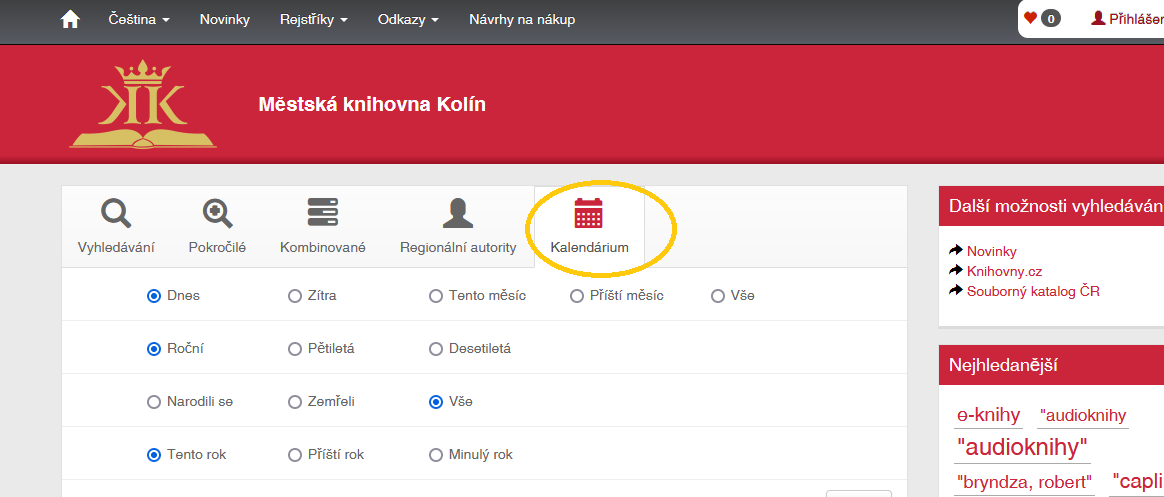The height and width of the screenshot is (497, 1164).
Task: Click the "bryndza, robert" tag
Action: coord(1024,481)
